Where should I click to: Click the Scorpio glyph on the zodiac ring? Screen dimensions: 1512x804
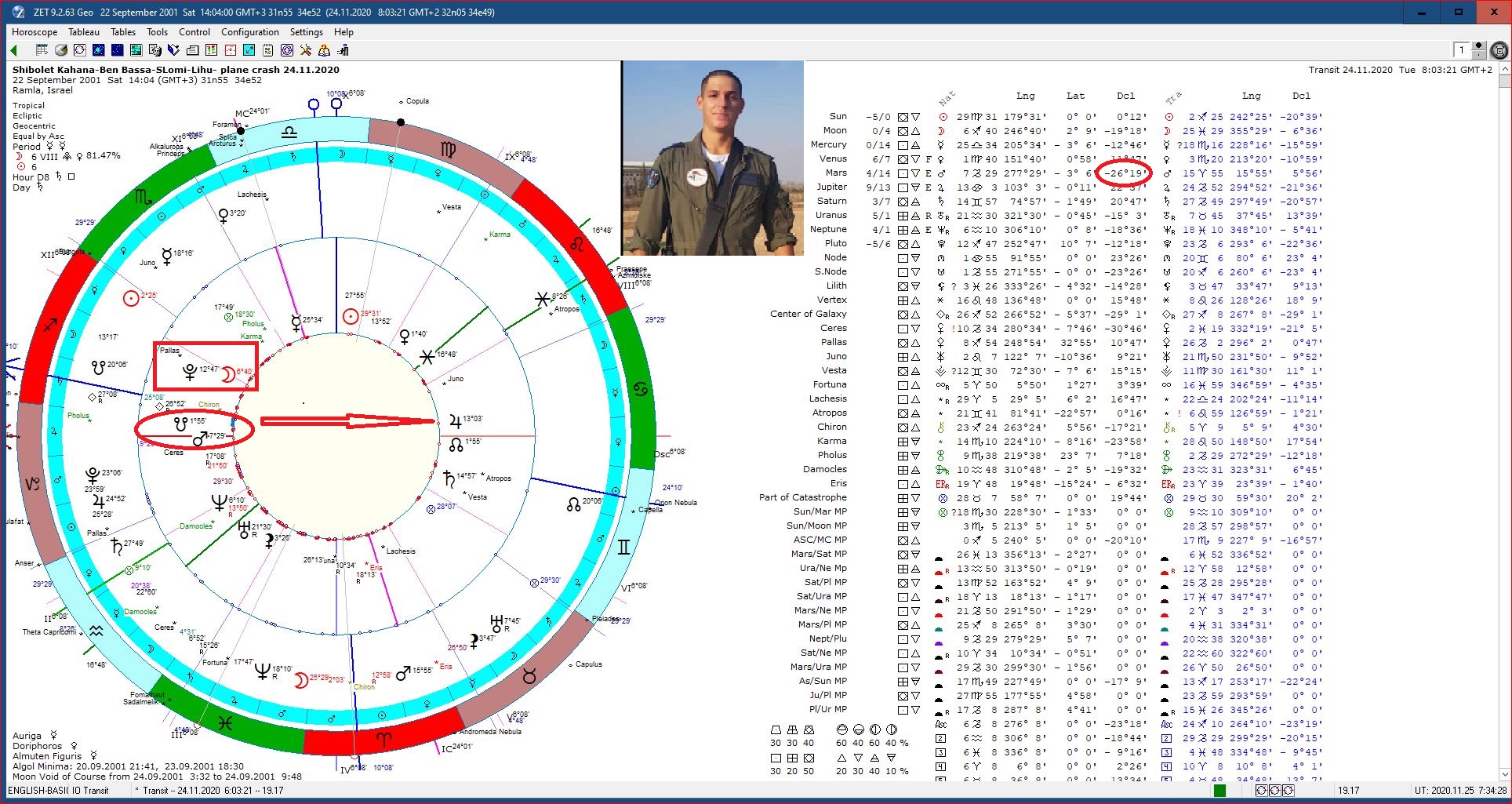(143, 196)
